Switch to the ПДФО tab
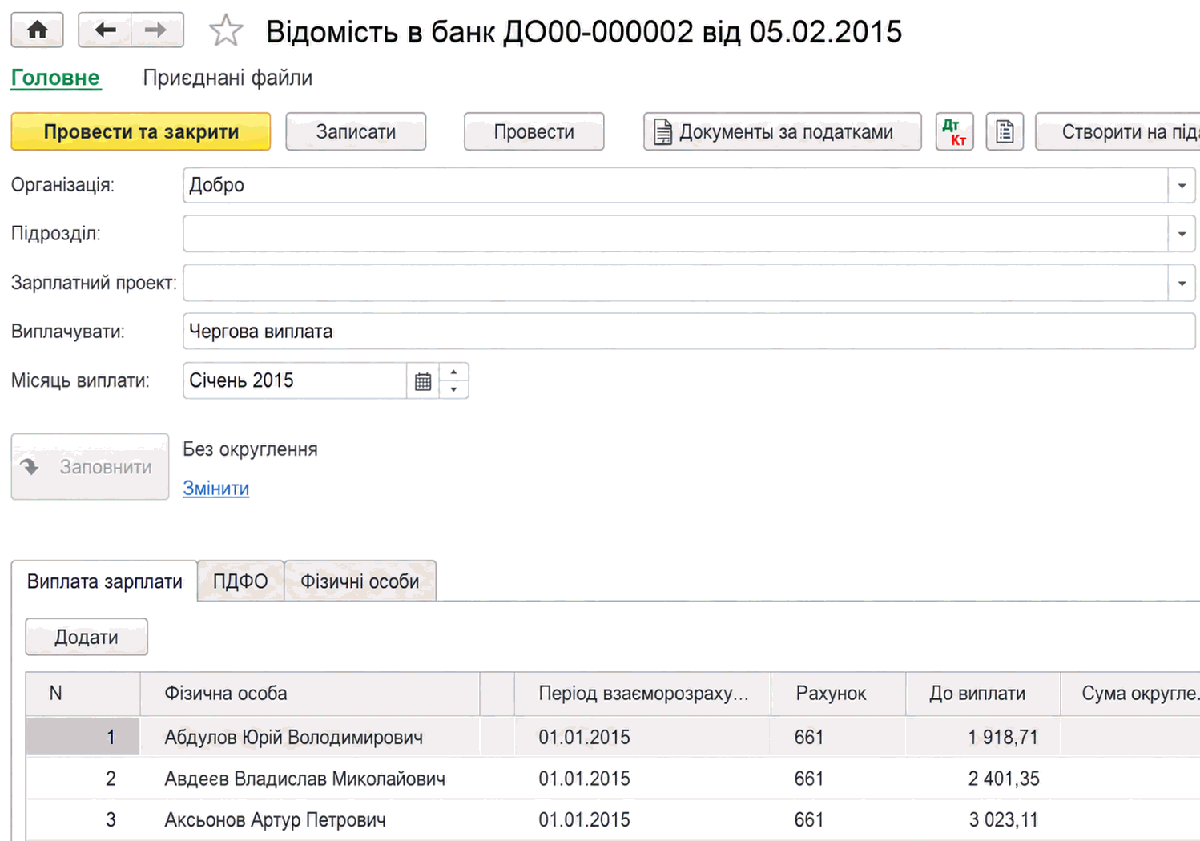The image size is (1200, 841). pos(241,581)
